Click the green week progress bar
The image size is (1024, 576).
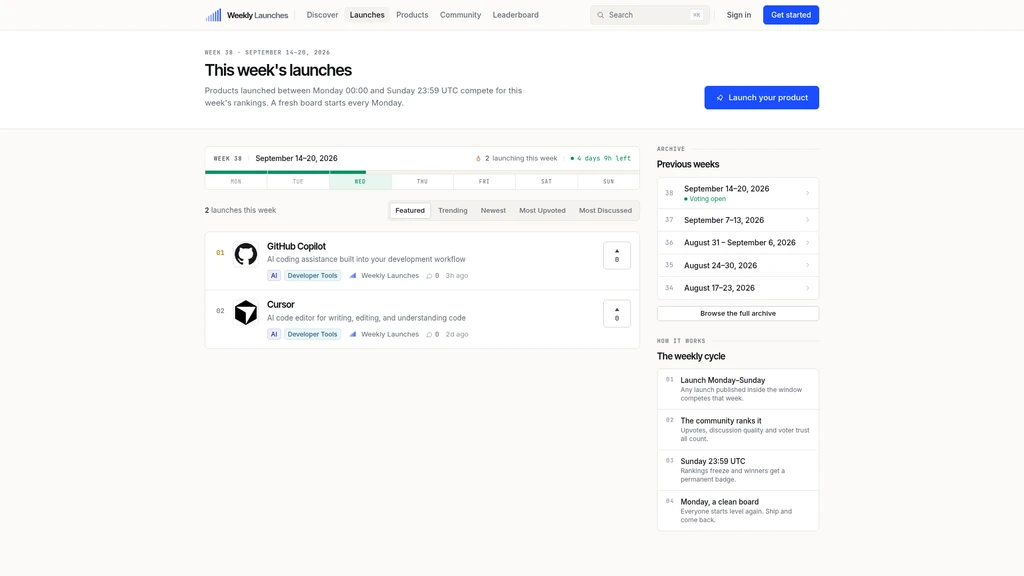(285, 172)
